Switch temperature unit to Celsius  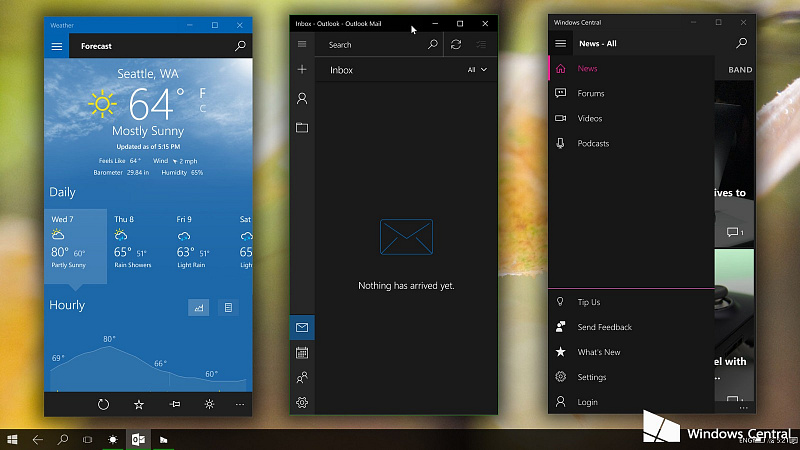[203, 108]
